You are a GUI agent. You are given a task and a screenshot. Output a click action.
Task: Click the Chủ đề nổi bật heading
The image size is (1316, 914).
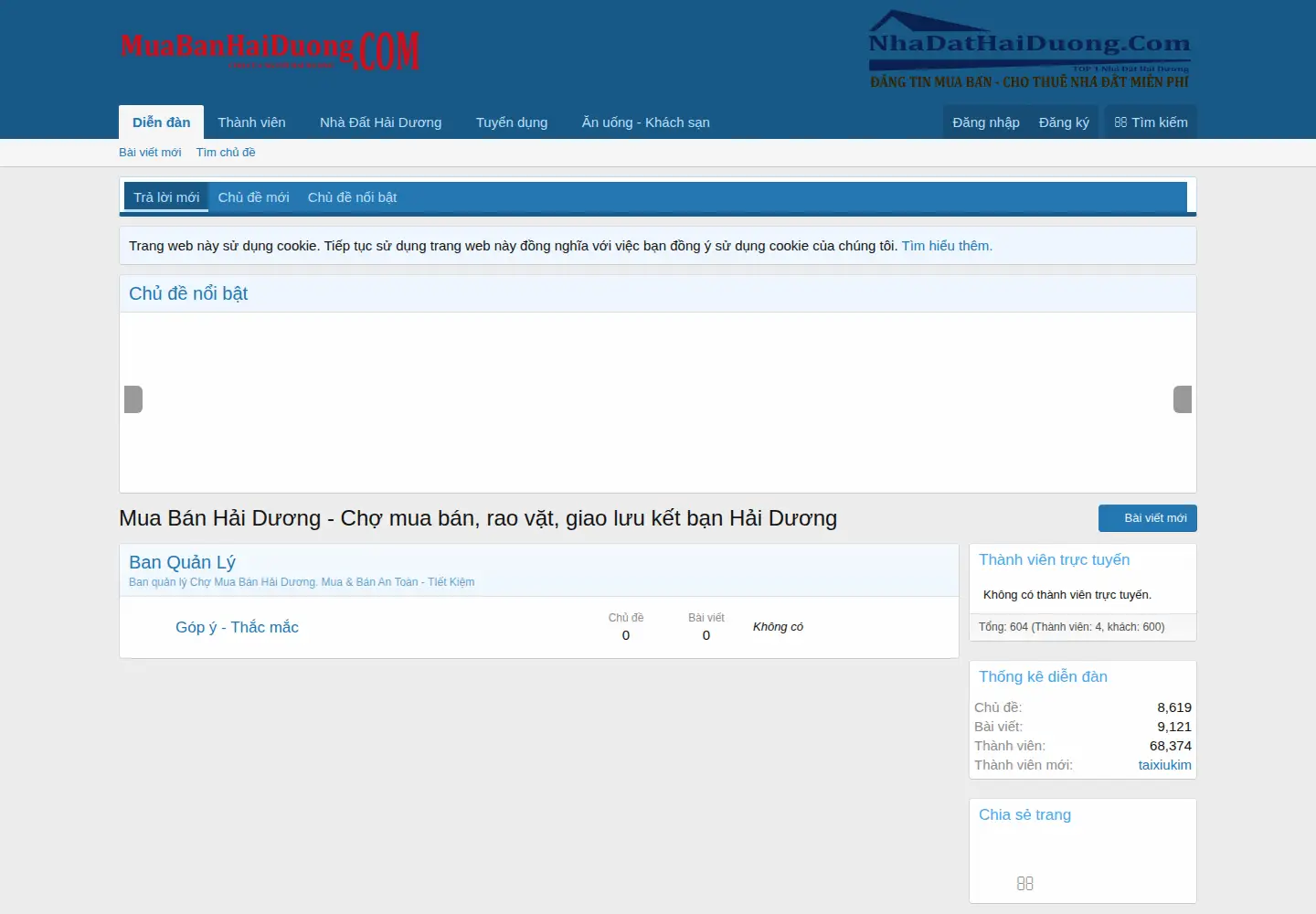click(188, 293)
